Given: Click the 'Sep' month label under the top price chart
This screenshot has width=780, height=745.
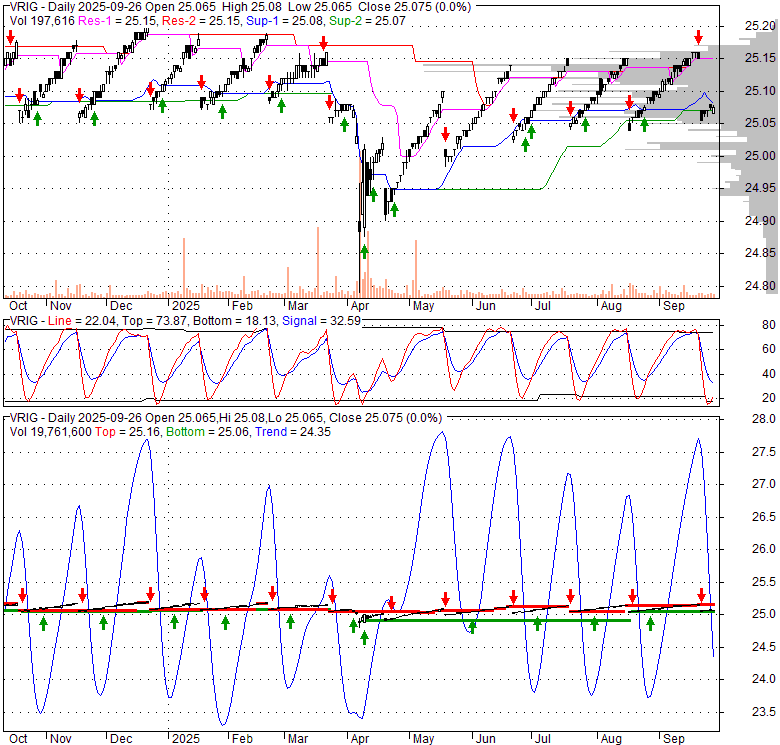Looking at the screenshot, I should (x=674, y=306).
